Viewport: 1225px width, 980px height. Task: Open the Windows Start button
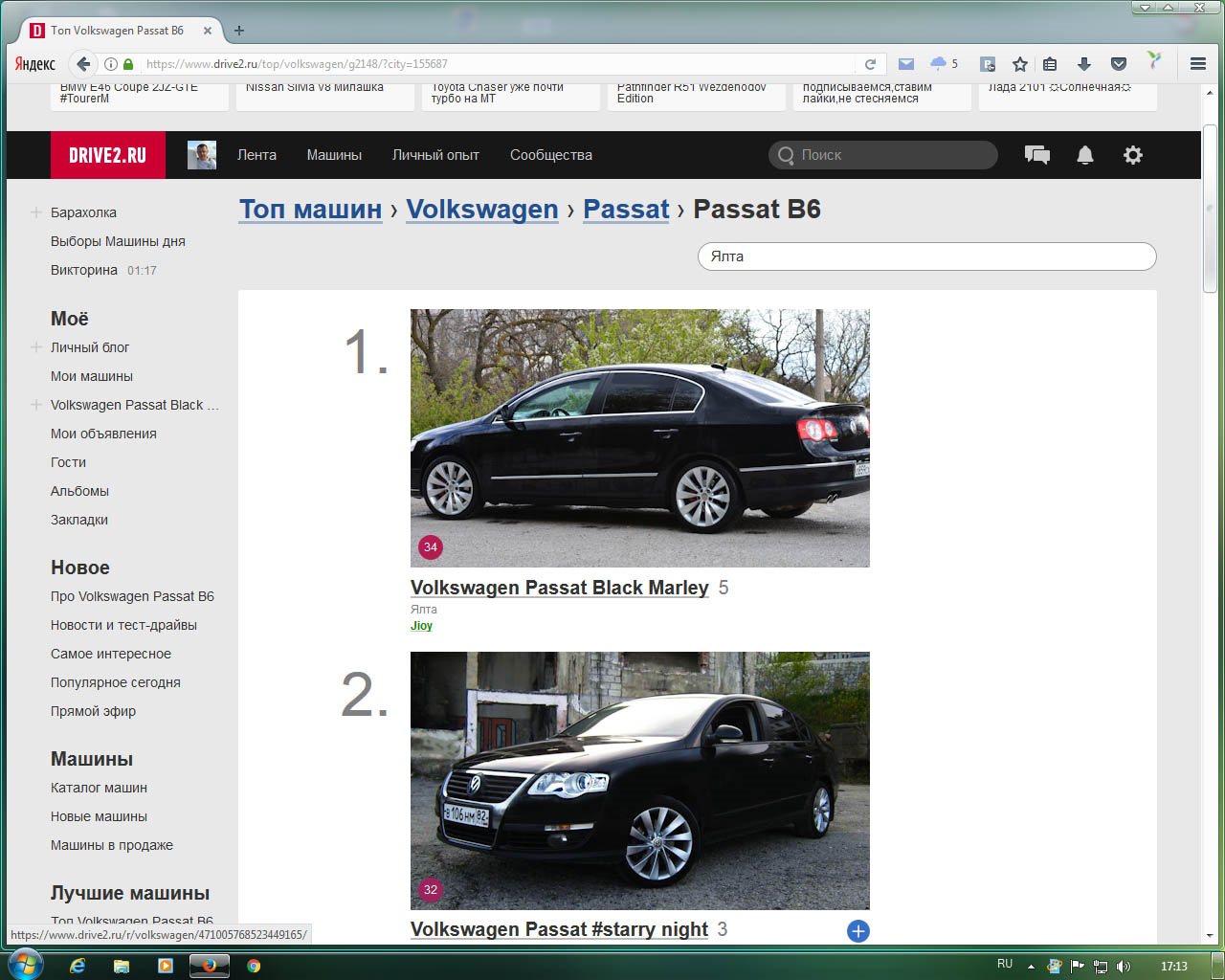25,964
